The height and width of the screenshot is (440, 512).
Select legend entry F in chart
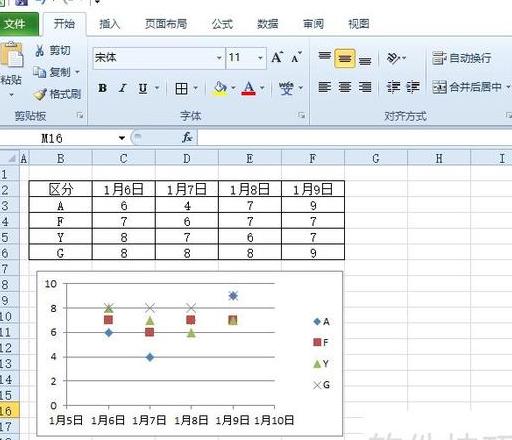click(321, 342)
